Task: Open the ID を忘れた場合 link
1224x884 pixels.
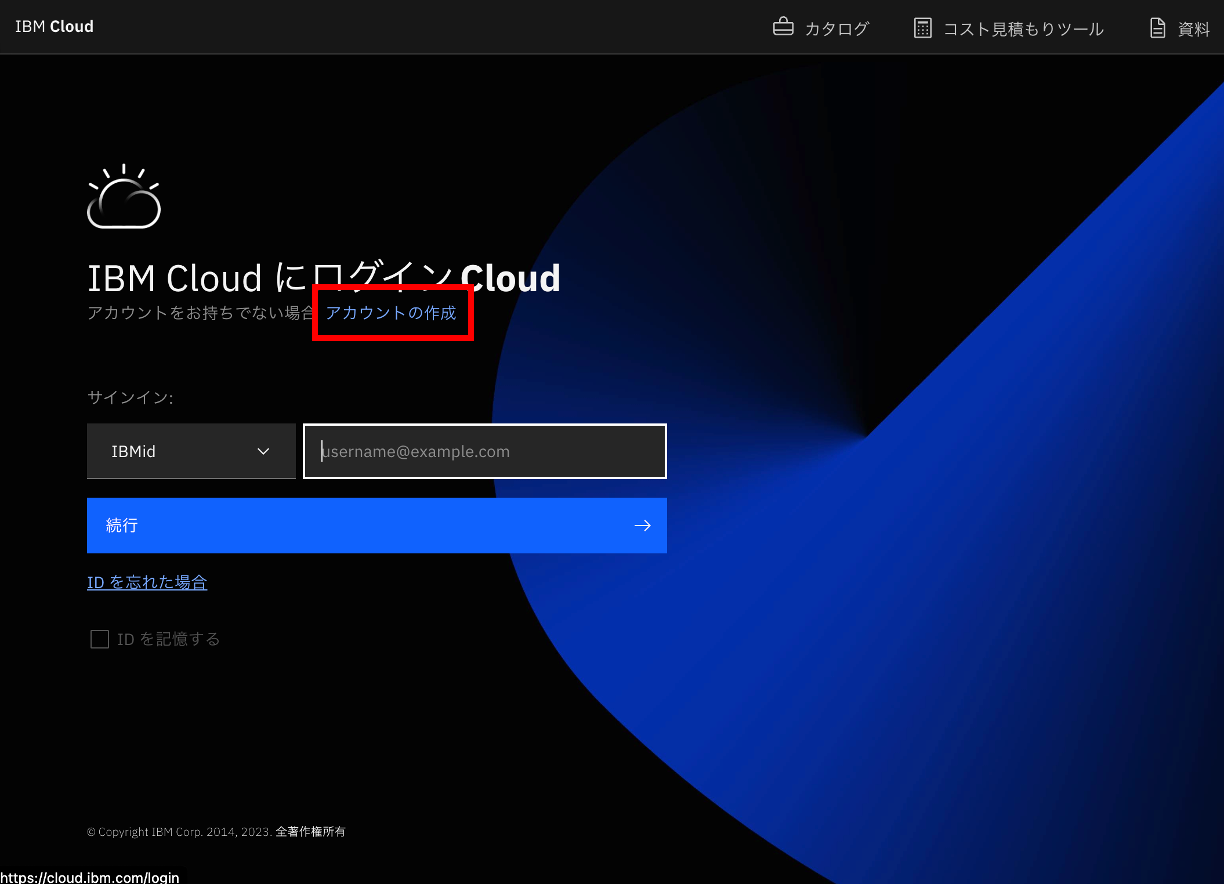Action: coord(147,582)
